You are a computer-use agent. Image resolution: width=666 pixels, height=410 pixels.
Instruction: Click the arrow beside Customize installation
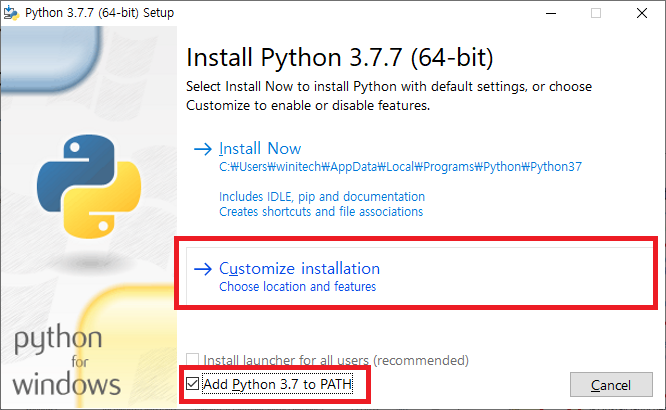point(203,269)
